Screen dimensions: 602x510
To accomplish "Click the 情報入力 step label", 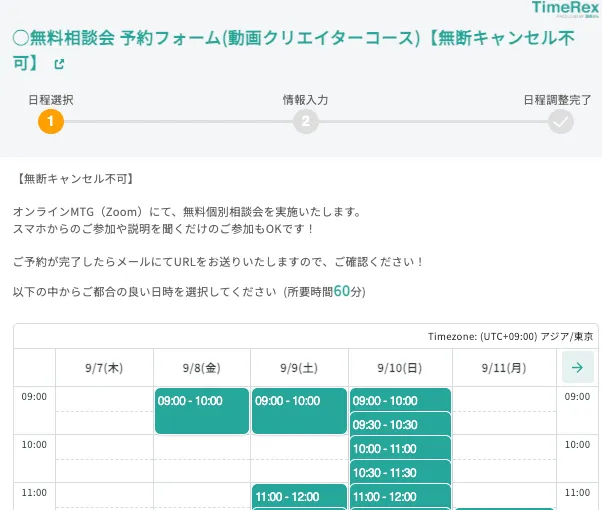I will tap(306, 99).
